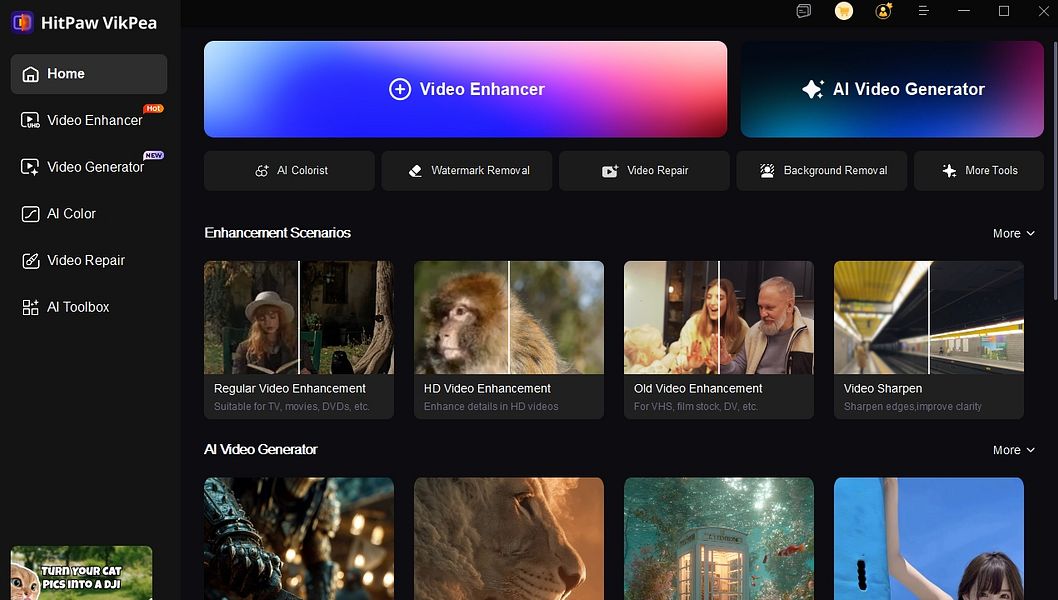
Task: Open AI Color from the sidebar
Action: [89, 214]
